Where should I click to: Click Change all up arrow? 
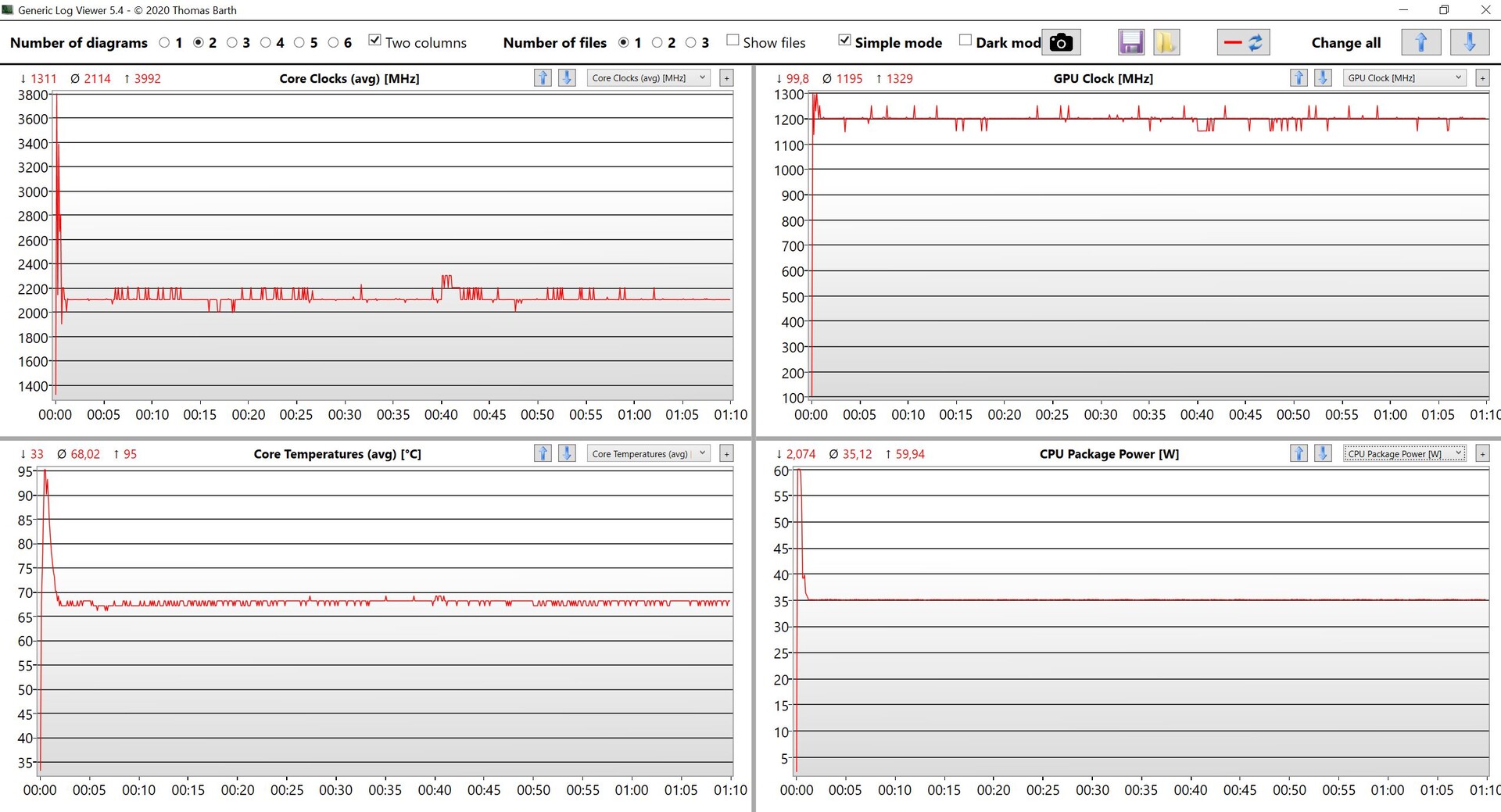[1420, 42]
